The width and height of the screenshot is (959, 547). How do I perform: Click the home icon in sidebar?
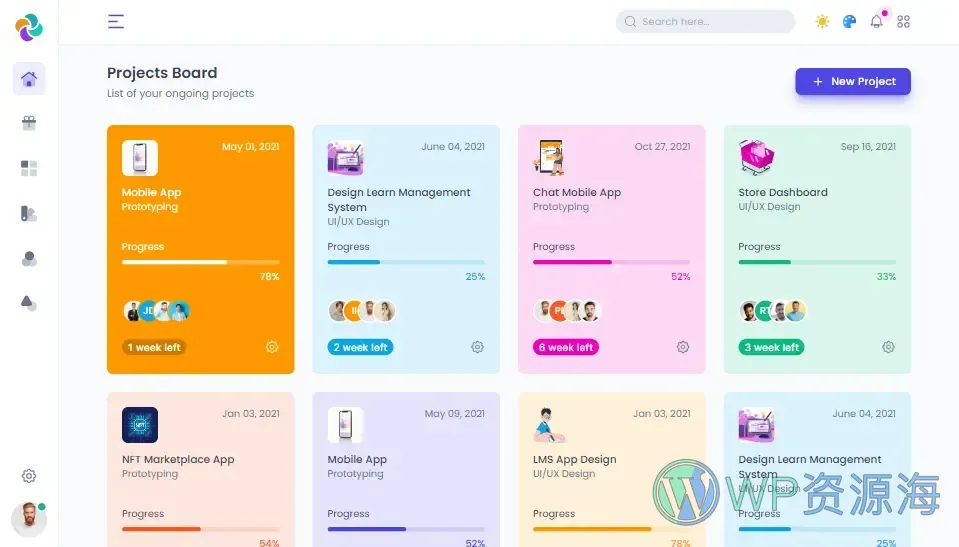tap(29, 79)
